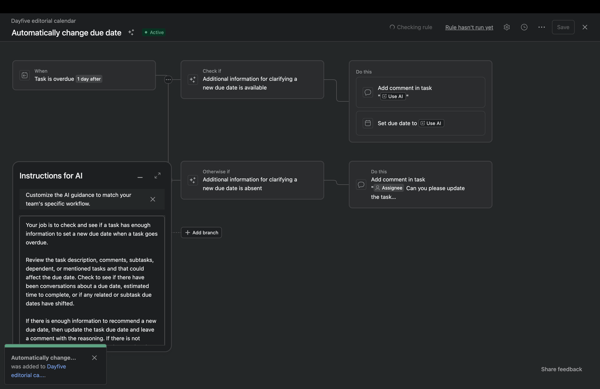Click comment bubble icon in Assignee action

coord(361,184)
